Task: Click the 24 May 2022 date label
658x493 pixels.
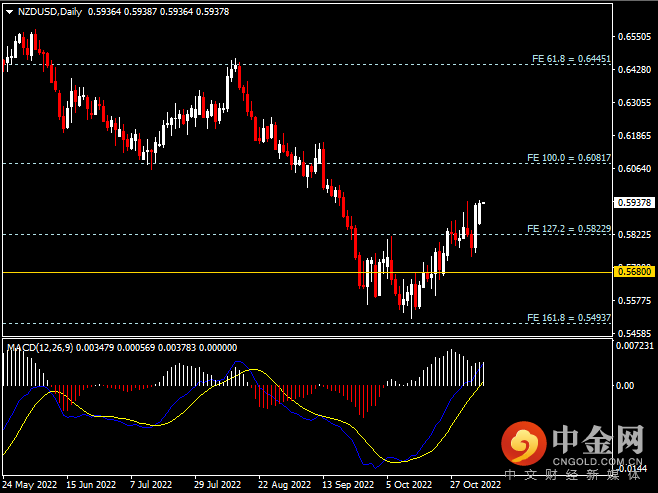Action: [x=30, y=485]
